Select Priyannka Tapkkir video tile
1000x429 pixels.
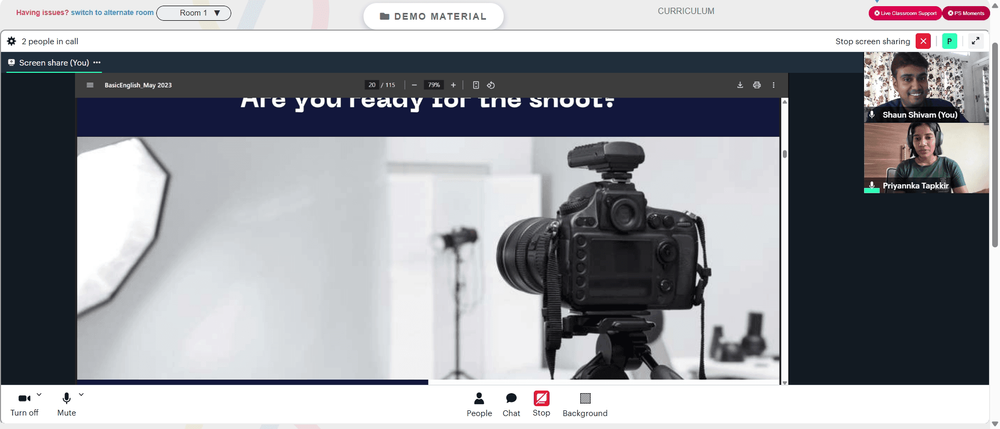(x=926, y=158)
